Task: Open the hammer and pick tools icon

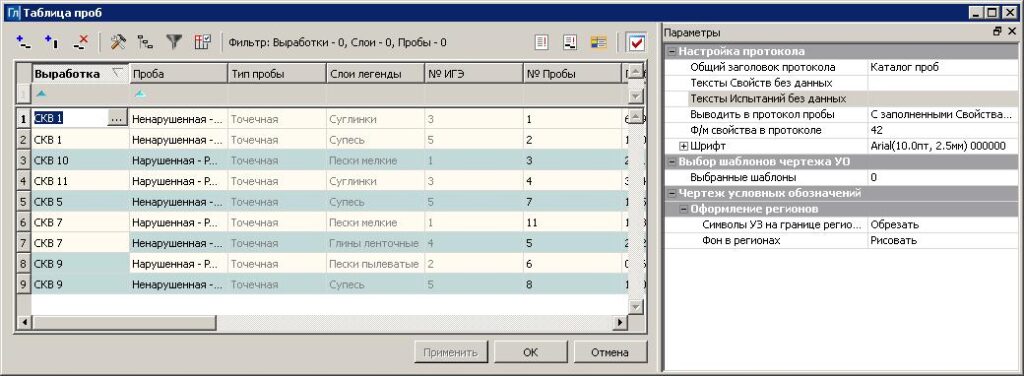Action: 118,42
